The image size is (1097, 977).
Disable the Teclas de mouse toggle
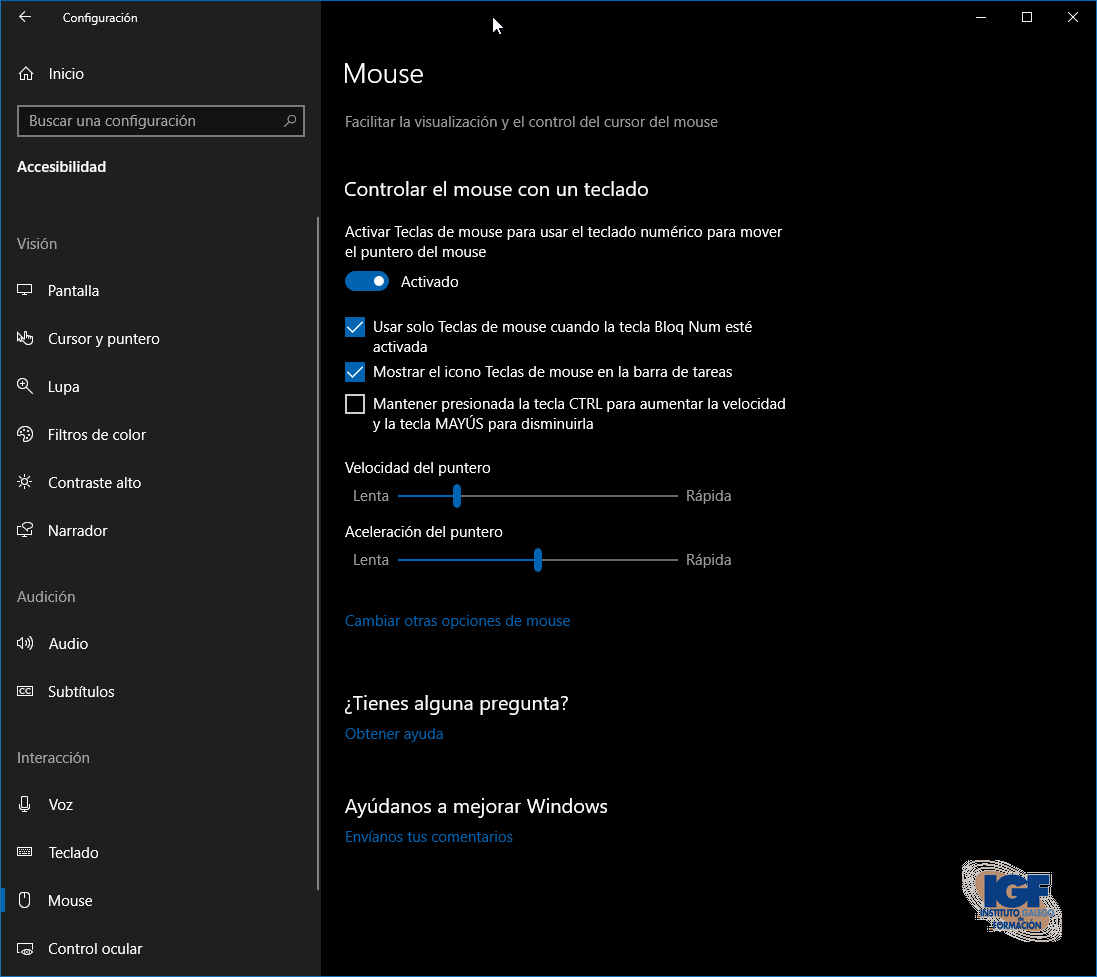367,282
